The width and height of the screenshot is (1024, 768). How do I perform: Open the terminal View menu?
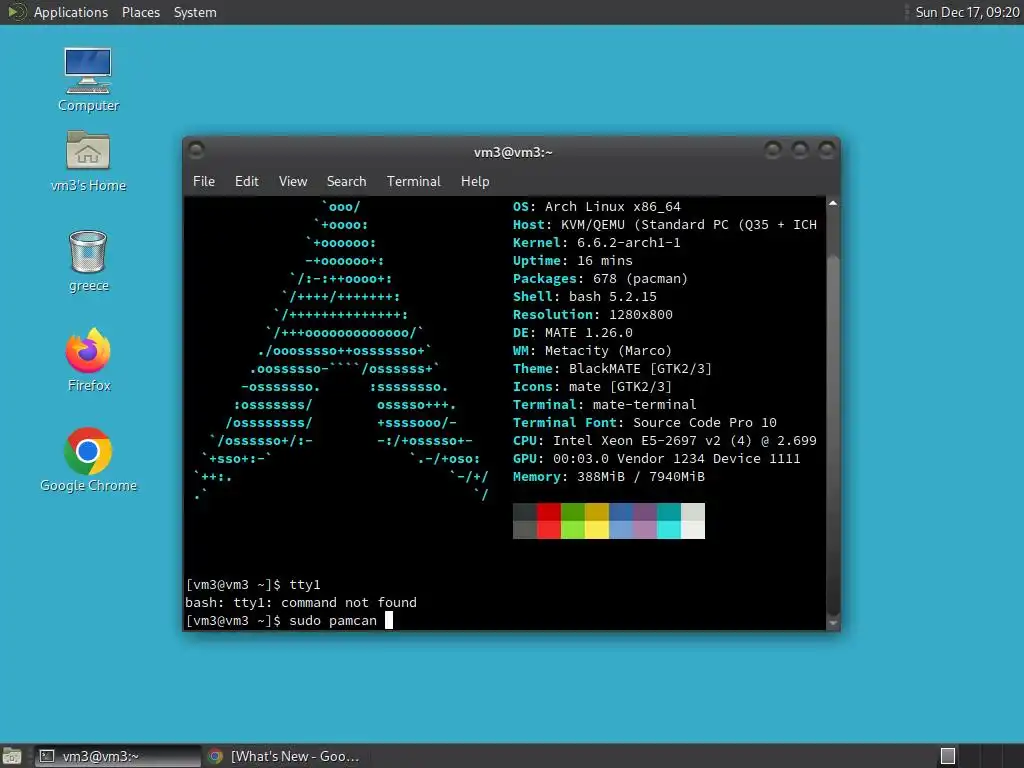[x=293, y=181]
